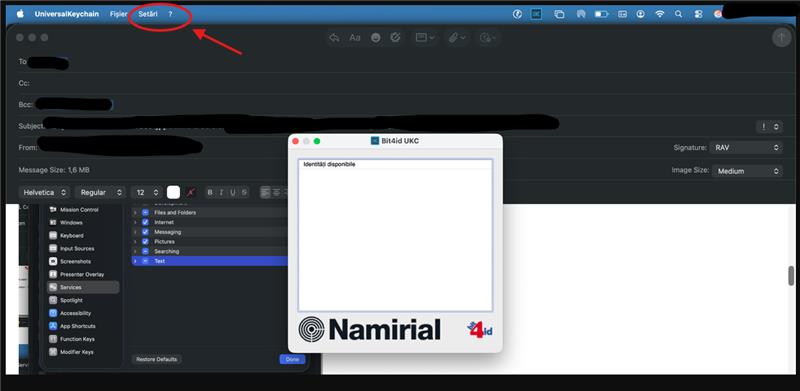Center align text in the format bar
The width and height of the screenshot is (800, 391).
point(276,192)
